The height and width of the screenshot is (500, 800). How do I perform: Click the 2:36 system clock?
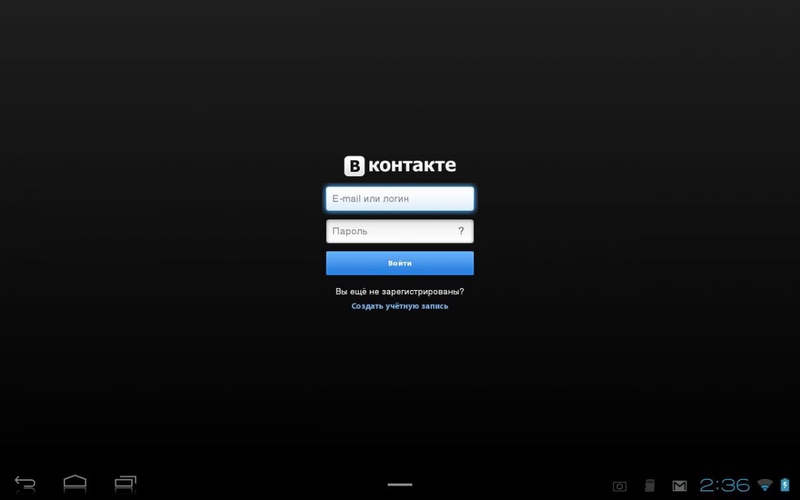coord(724,486)
